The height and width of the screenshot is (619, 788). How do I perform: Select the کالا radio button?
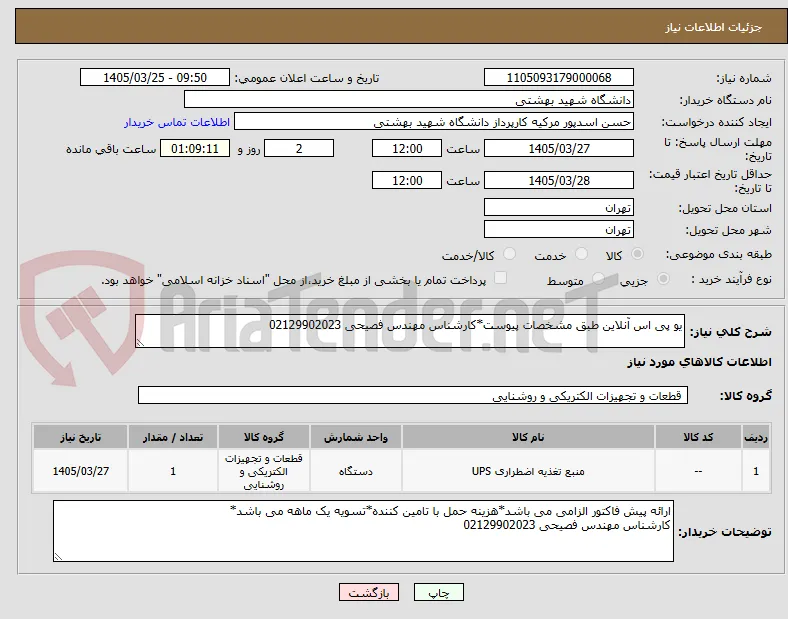[637, 254]
